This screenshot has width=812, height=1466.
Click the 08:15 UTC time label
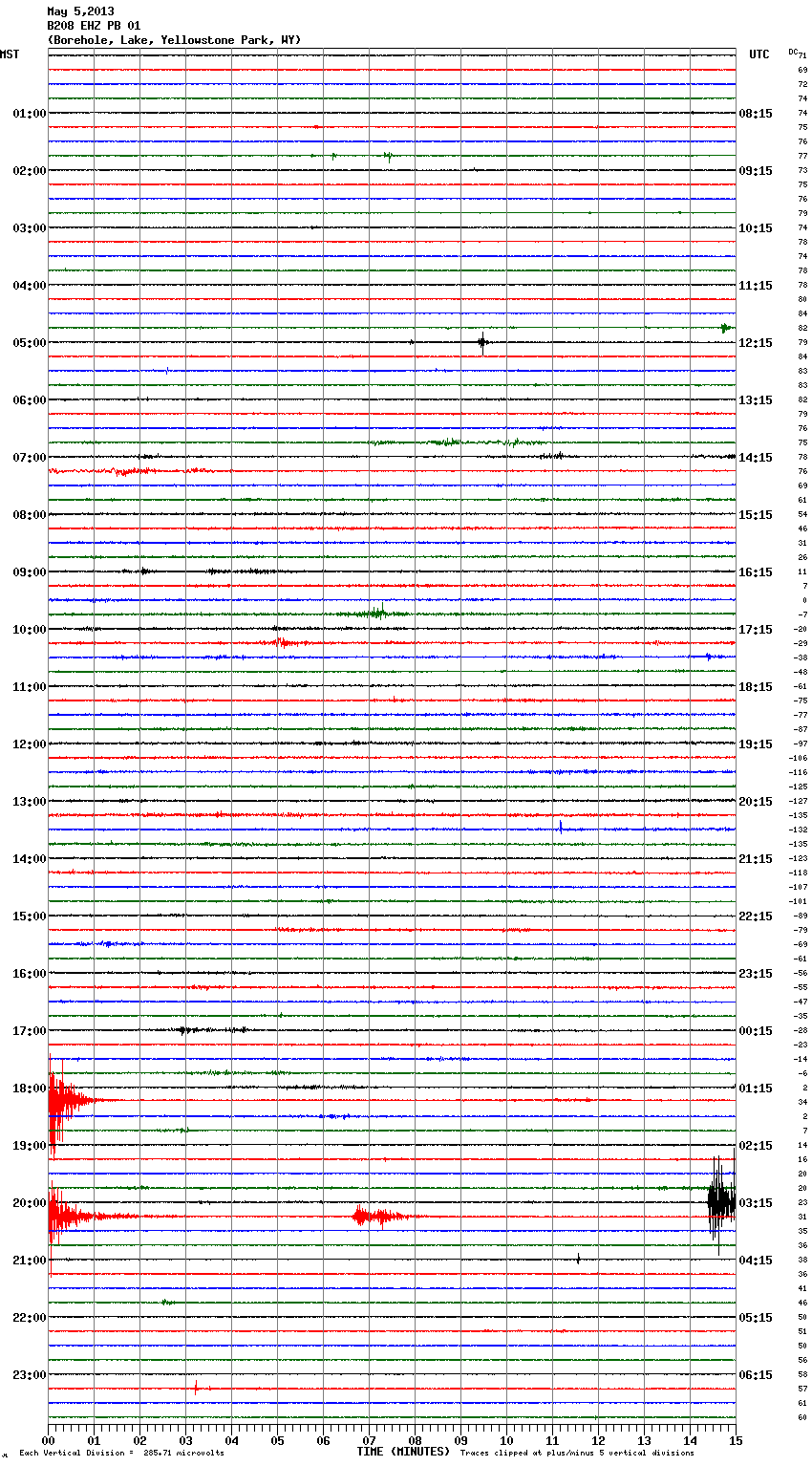pyautogui.click(x=756, y=114)
